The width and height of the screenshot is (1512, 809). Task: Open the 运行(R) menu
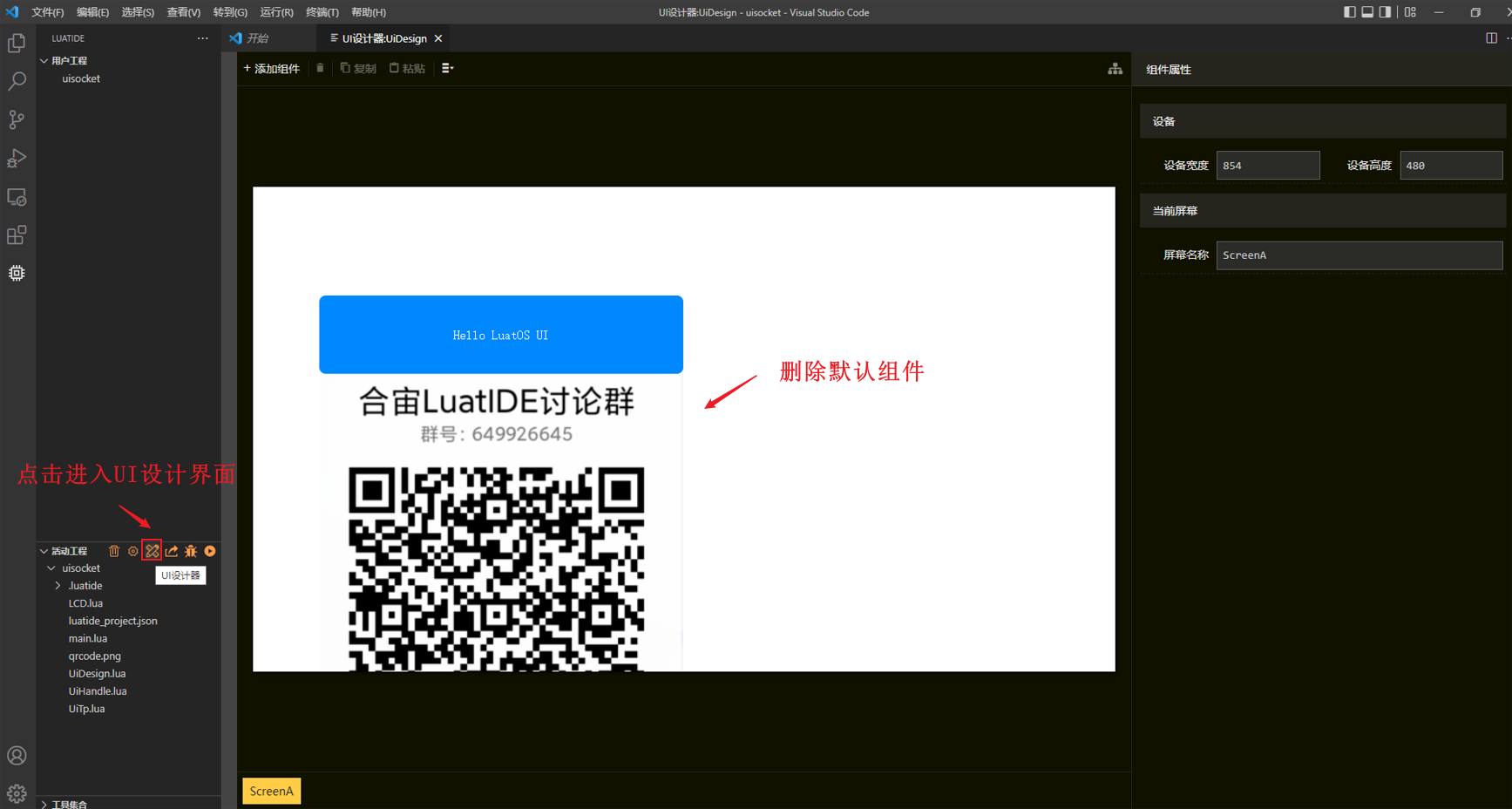coord(276,12)
